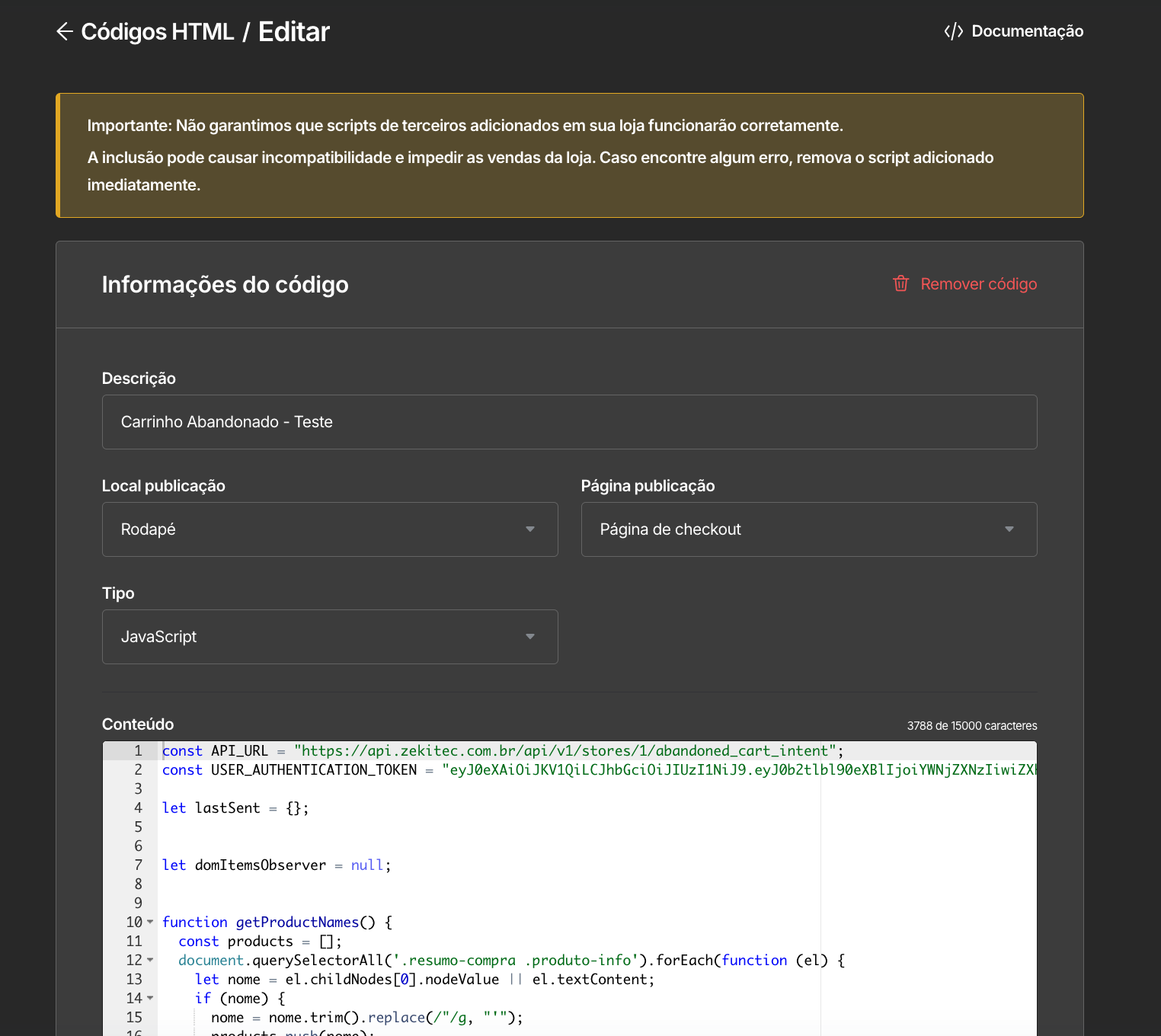Collapse the code fold at line 14
The width and height of the screenshot is (1161, 1036).
pos(150,998)
